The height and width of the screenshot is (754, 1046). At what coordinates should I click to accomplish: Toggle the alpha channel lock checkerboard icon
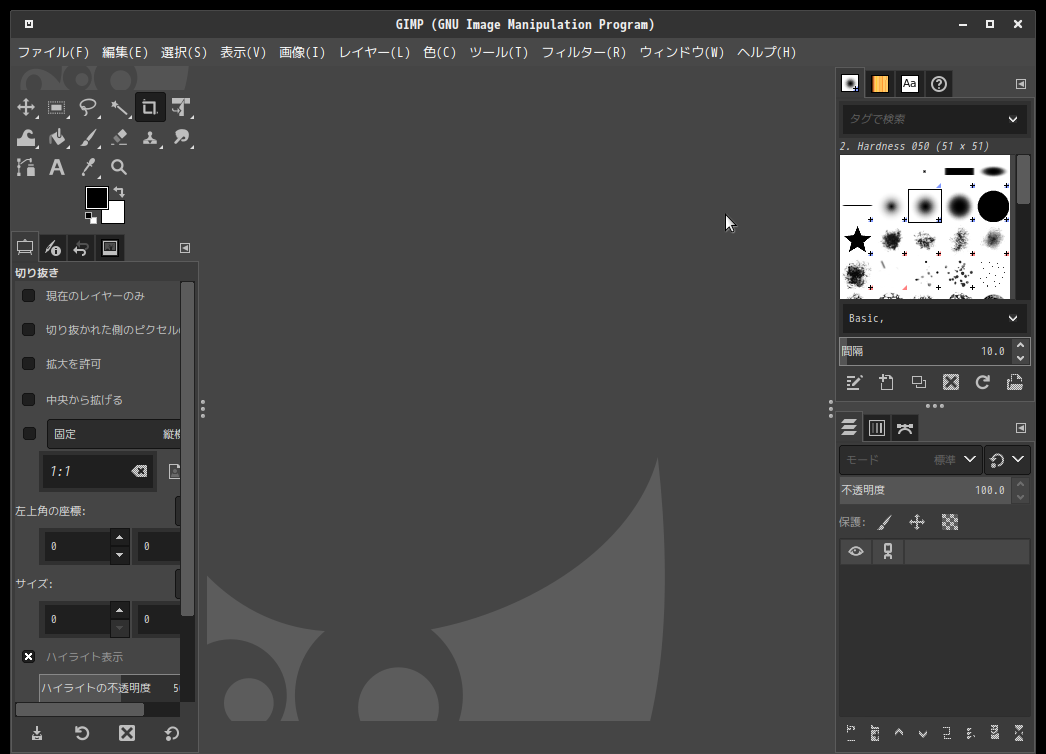(x=950, y=522)
